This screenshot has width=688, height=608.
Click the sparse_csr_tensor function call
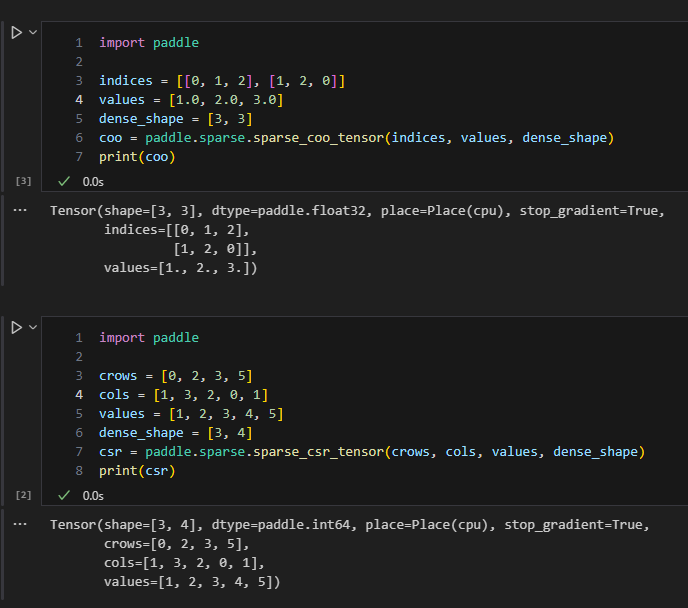319,452
